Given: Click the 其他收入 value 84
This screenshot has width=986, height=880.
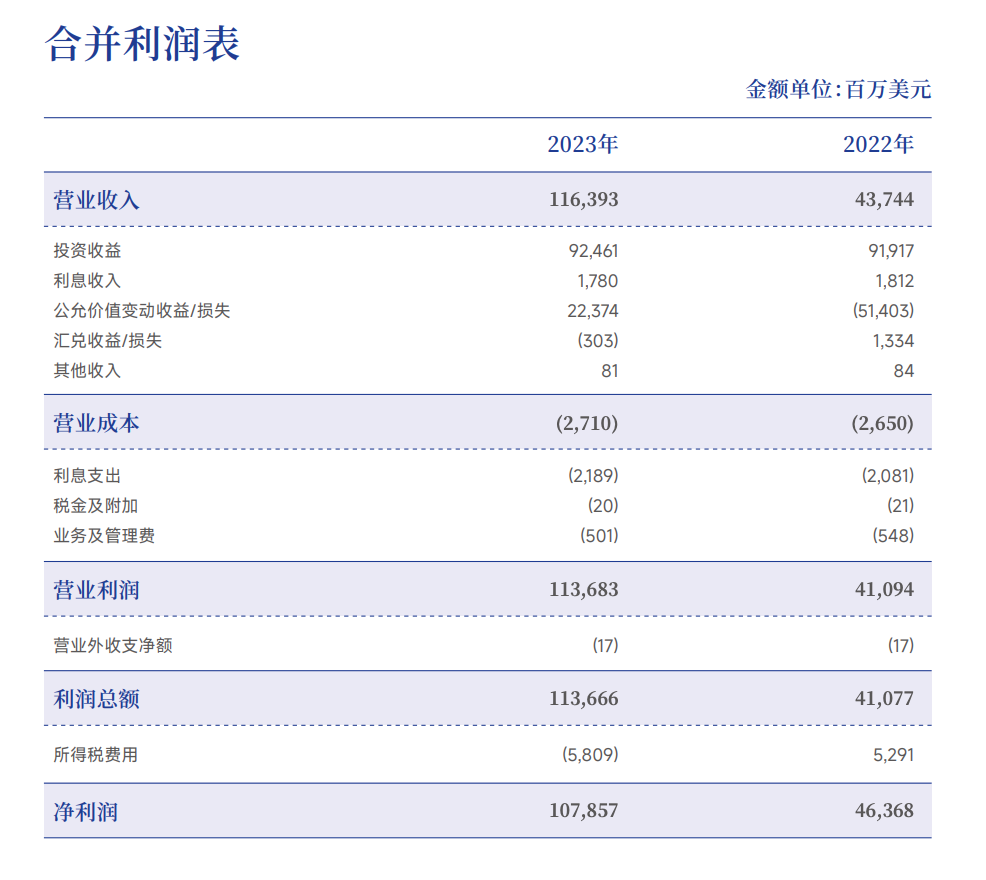Looking at the screenshot, I should 904,371.
